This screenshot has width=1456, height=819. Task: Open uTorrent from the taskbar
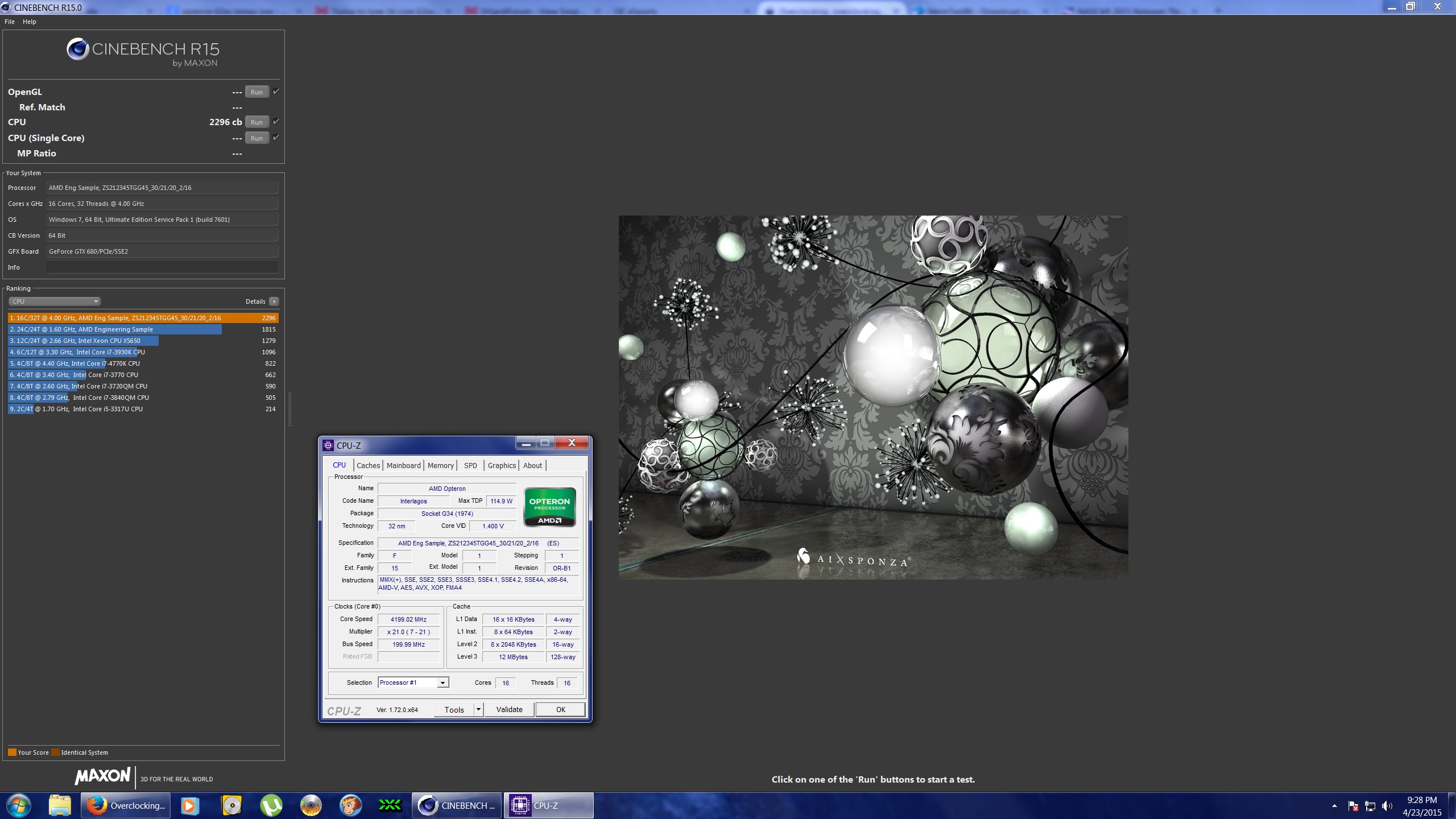click(x=271, y=805)
